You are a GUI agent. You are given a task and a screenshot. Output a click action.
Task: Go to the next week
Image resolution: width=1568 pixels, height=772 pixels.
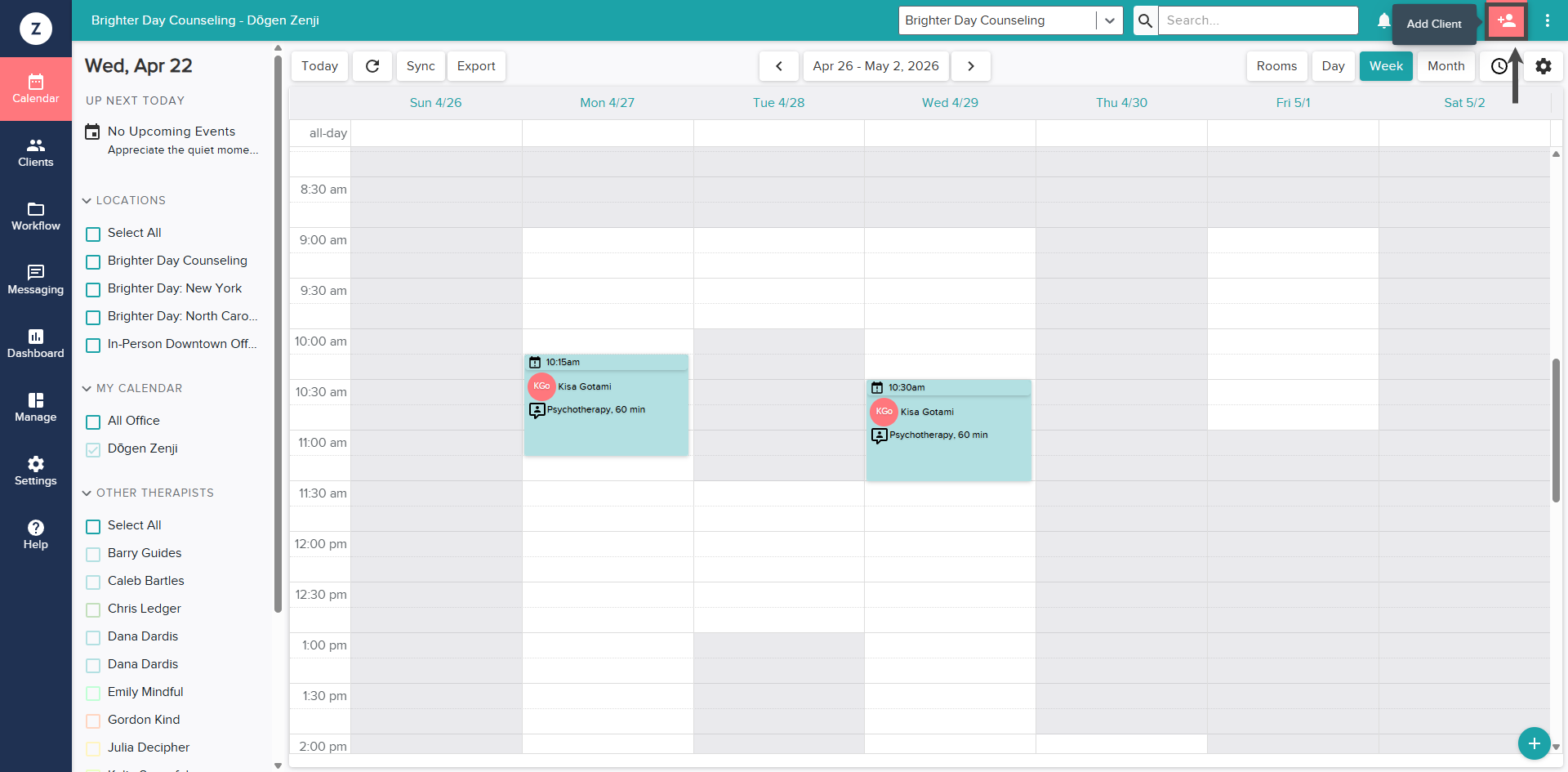coord(971,66)
